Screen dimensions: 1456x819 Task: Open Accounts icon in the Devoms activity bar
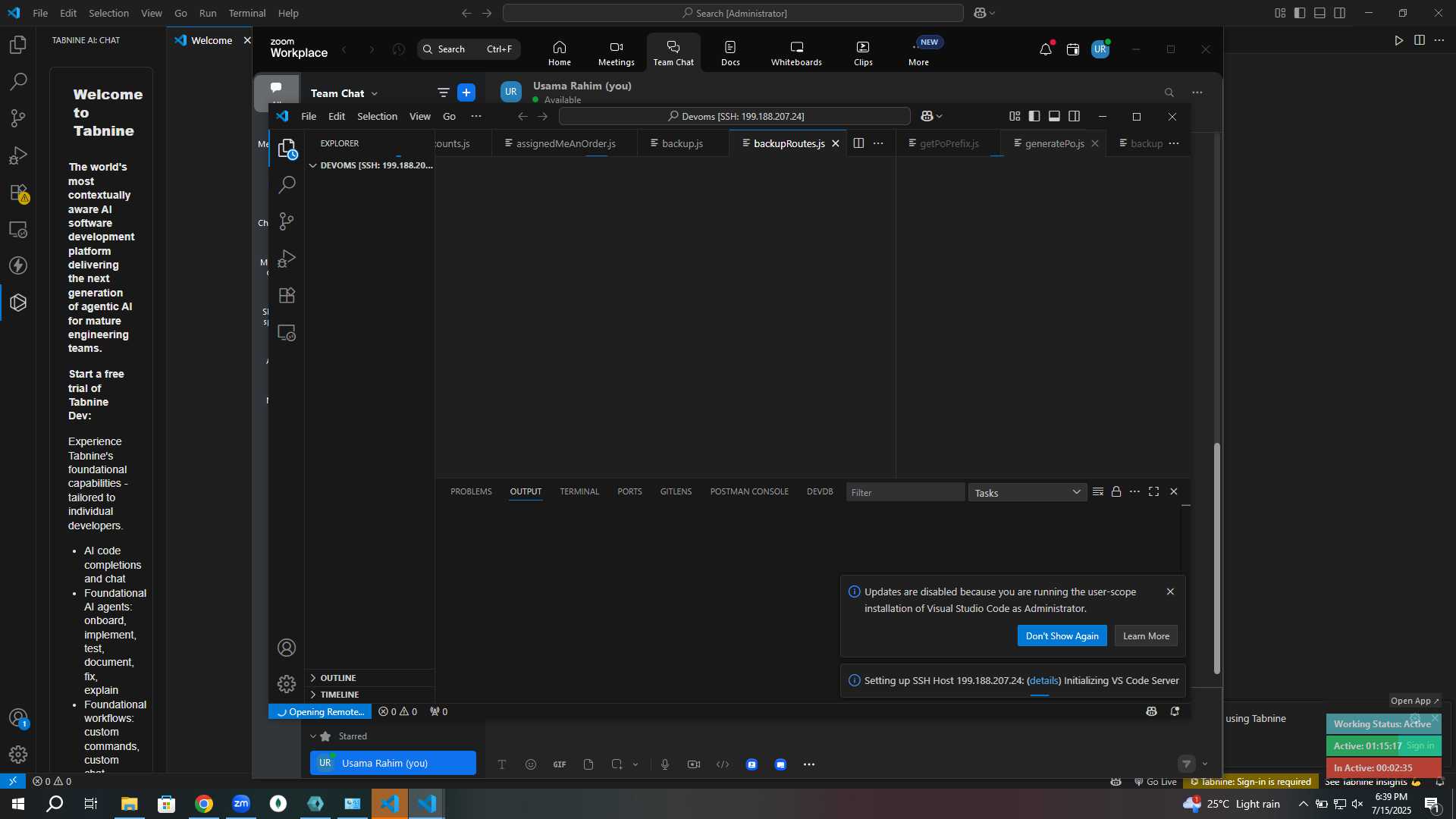pyautogui.click(x=287, y=648)
